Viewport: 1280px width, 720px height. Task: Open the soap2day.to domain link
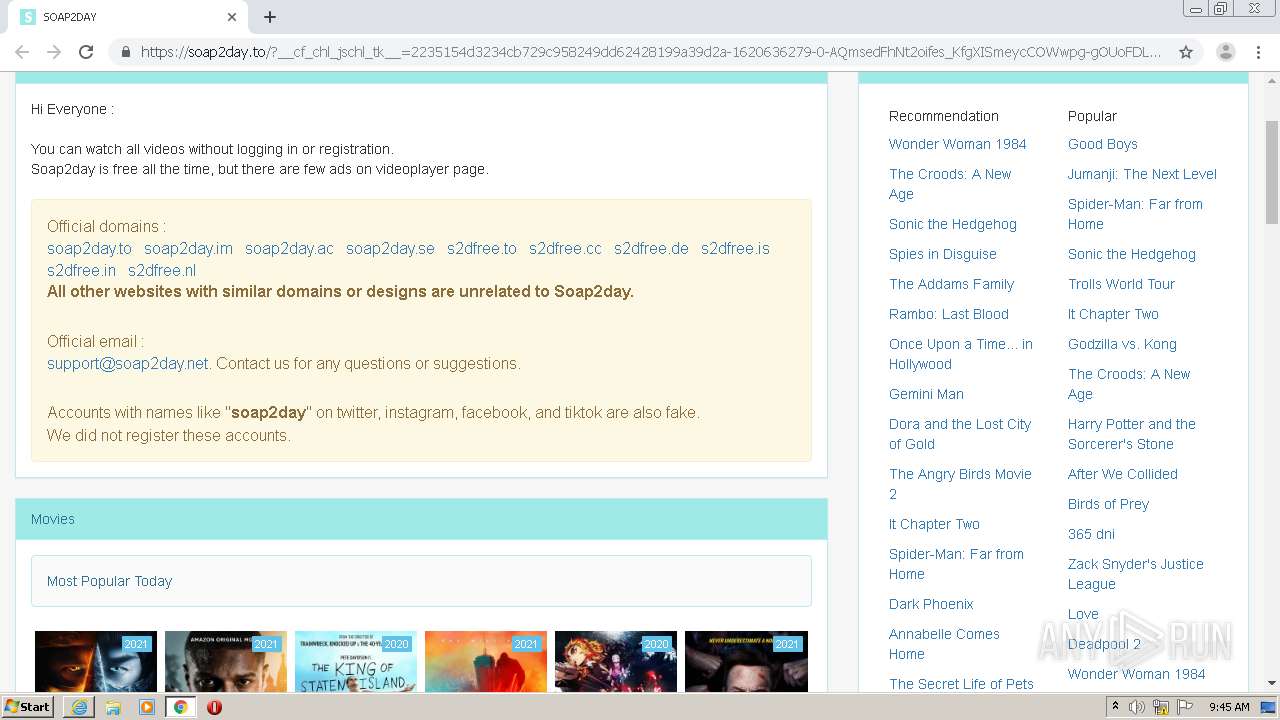click(x=89, y=248)
